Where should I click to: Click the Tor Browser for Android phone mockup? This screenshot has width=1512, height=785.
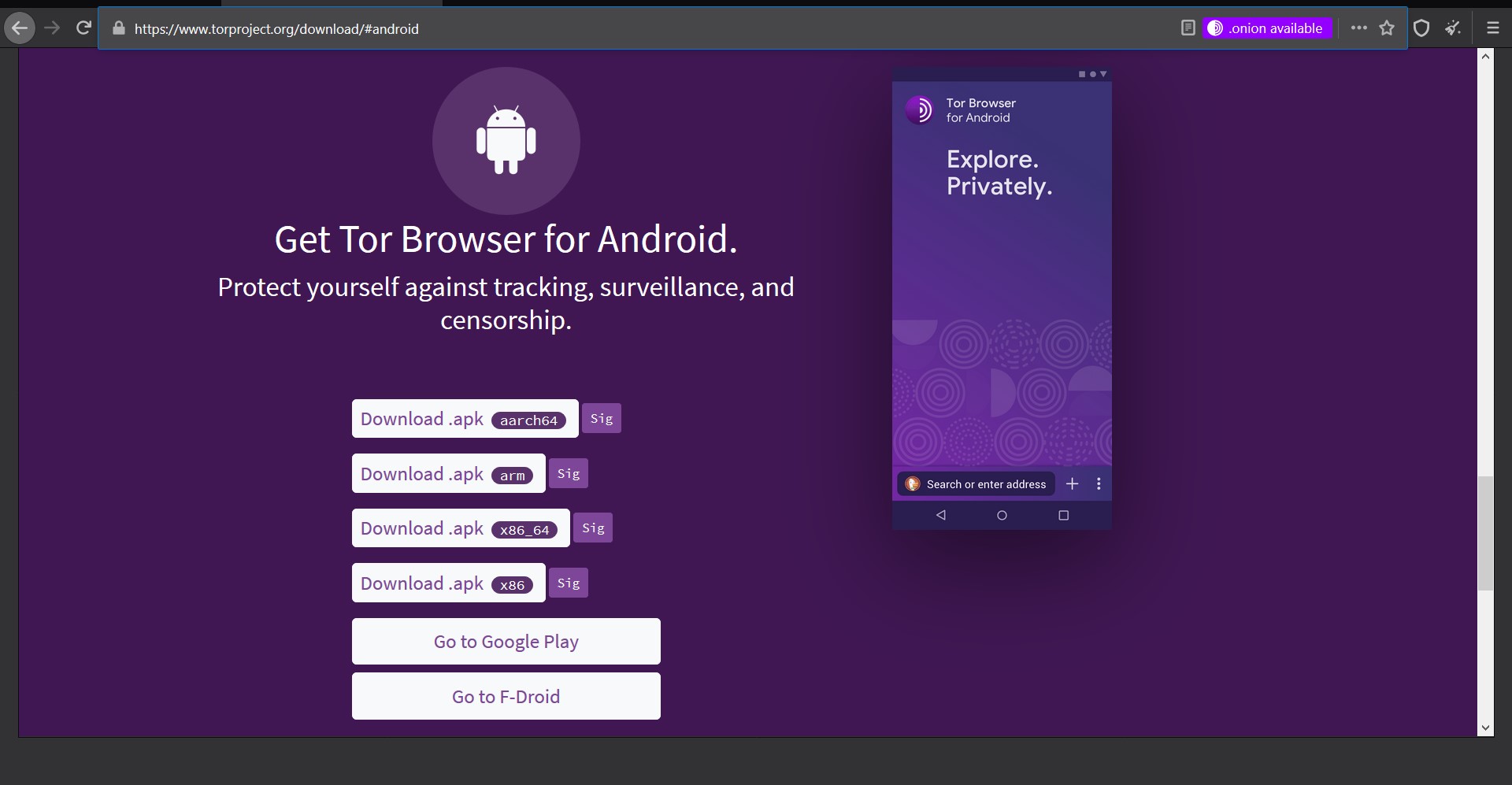coord(1002,298)
